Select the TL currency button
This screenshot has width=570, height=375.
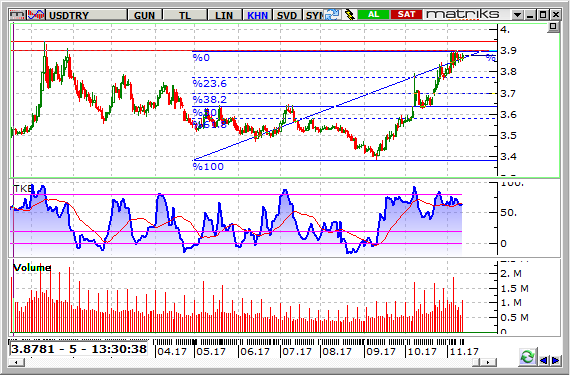coord(185,15)
